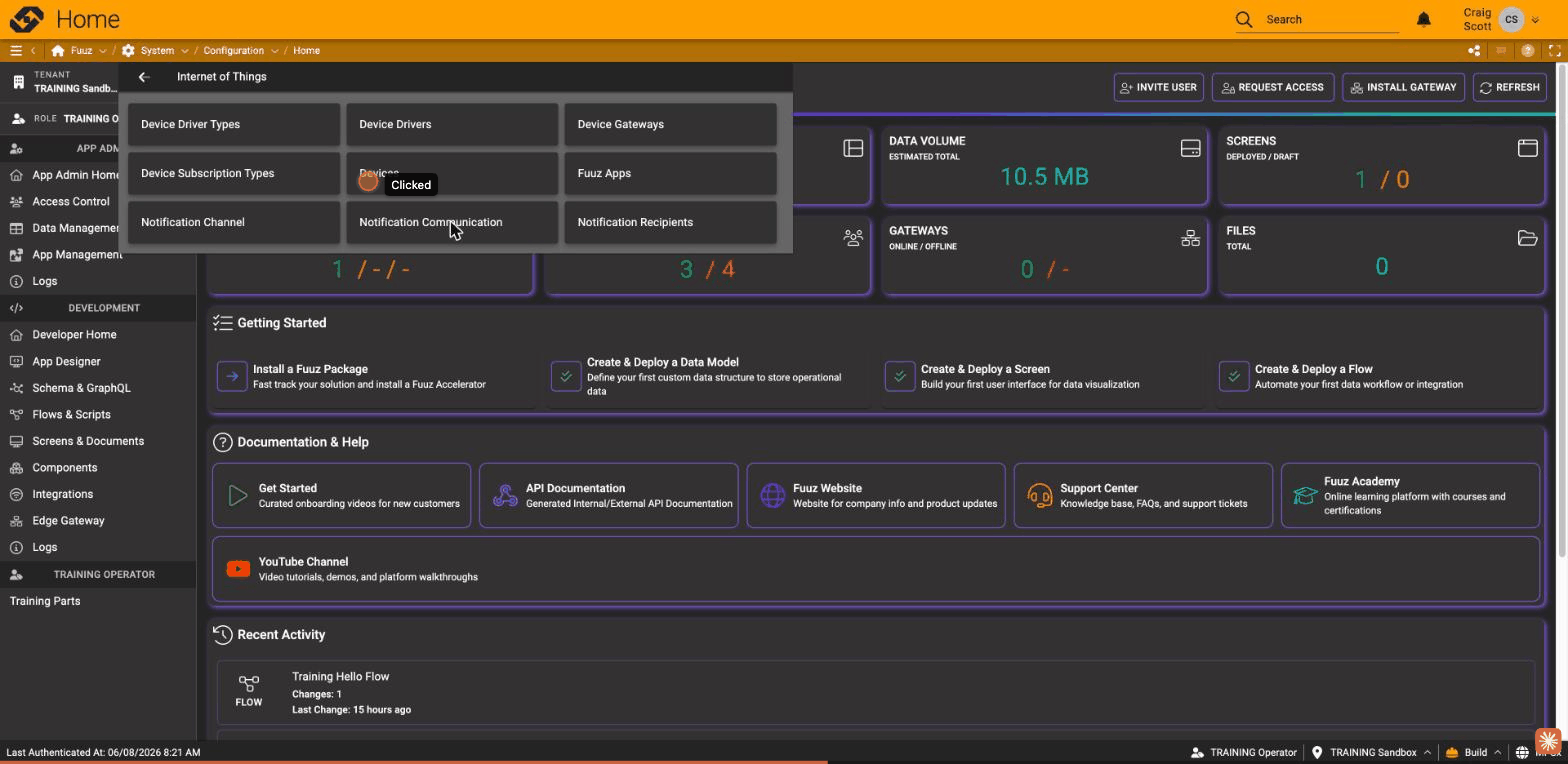
Task: Click the Fuuz Website globe icon
Action: [772, 495]
